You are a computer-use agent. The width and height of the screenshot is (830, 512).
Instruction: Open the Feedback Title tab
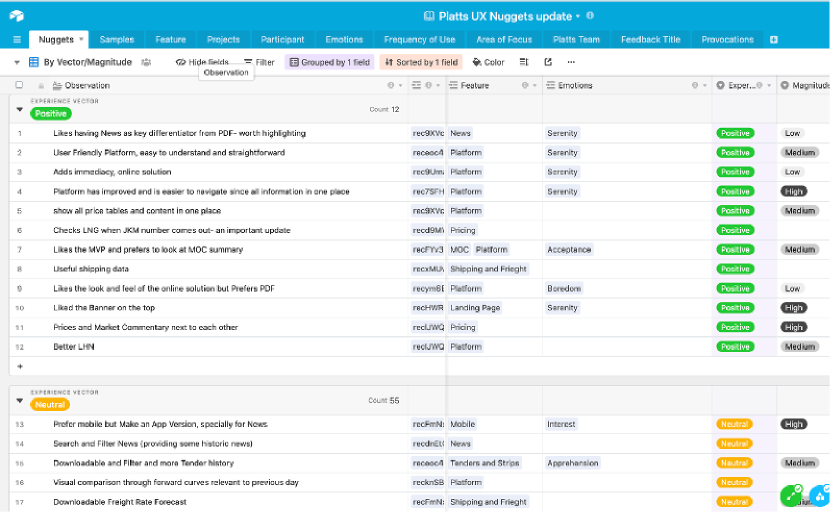651,40
